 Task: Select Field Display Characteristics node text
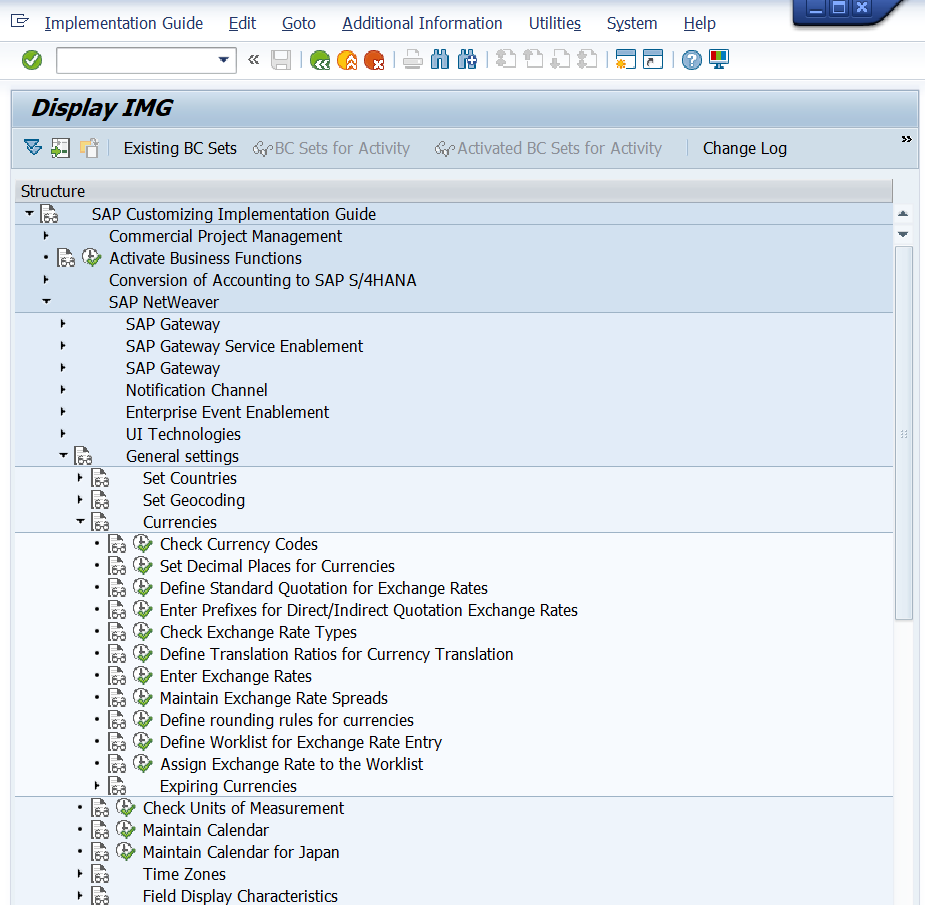coord(240,896)
